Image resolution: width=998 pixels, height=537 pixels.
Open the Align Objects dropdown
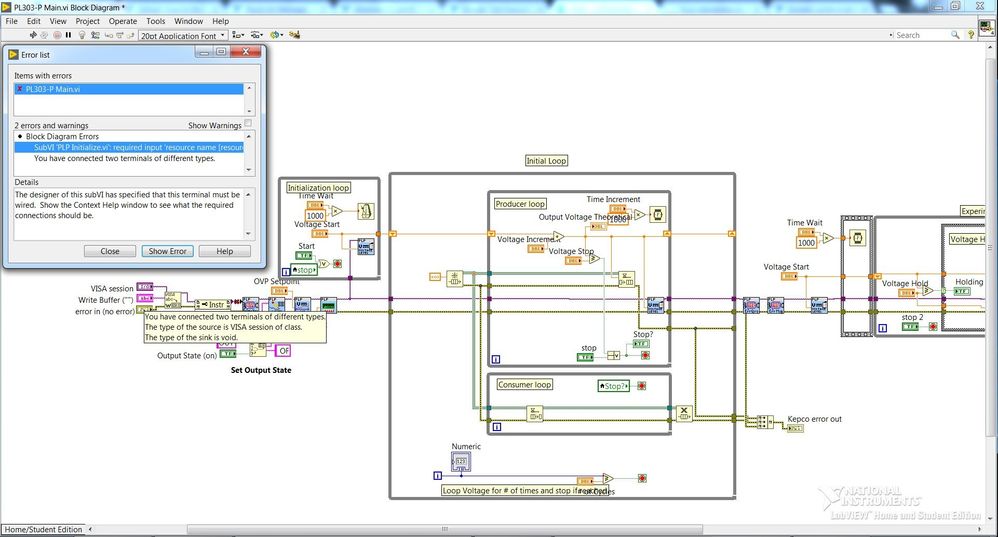click(238, 36)
